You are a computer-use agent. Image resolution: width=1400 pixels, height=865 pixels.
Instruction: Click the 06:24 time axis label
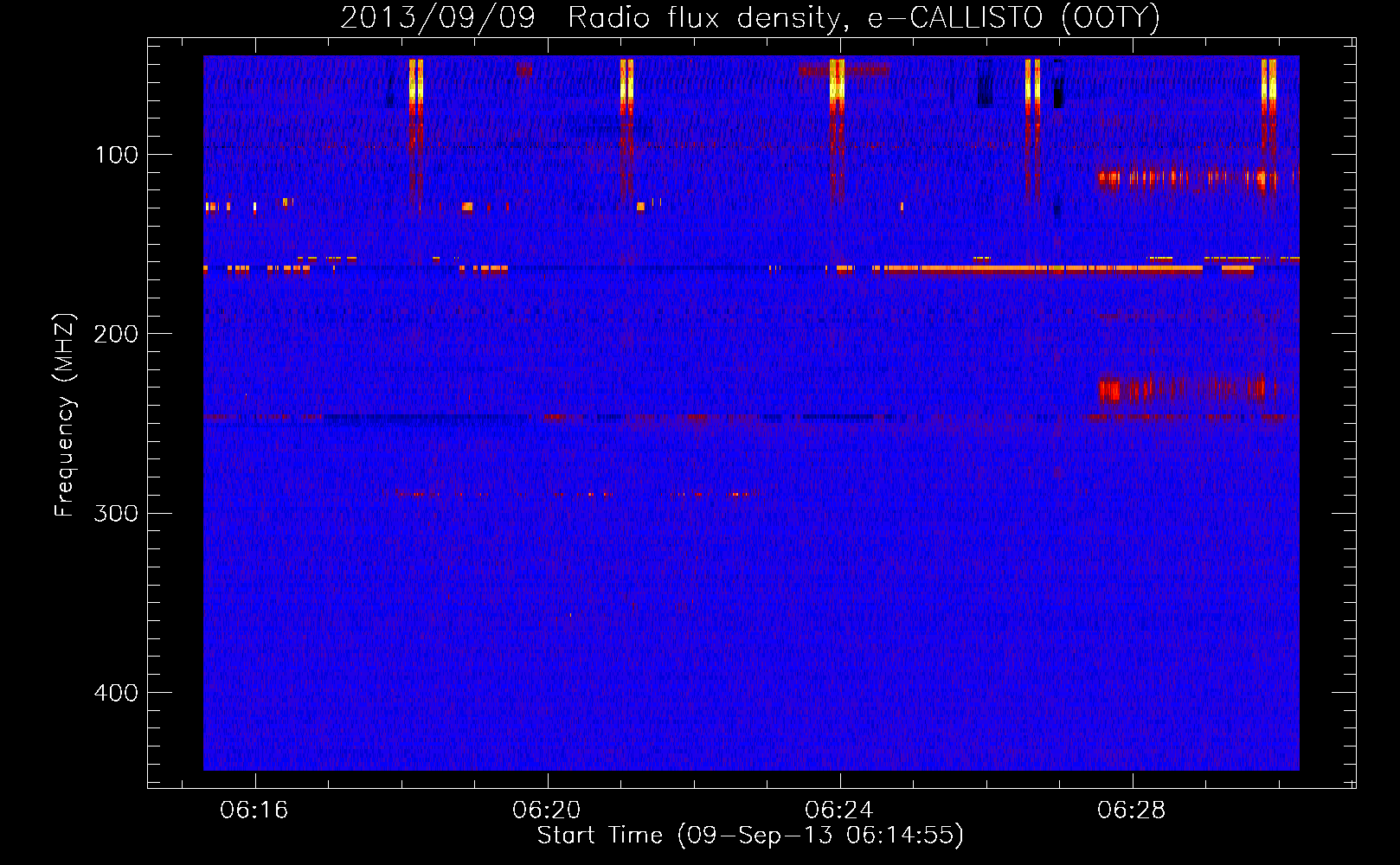tap(839, 811)
